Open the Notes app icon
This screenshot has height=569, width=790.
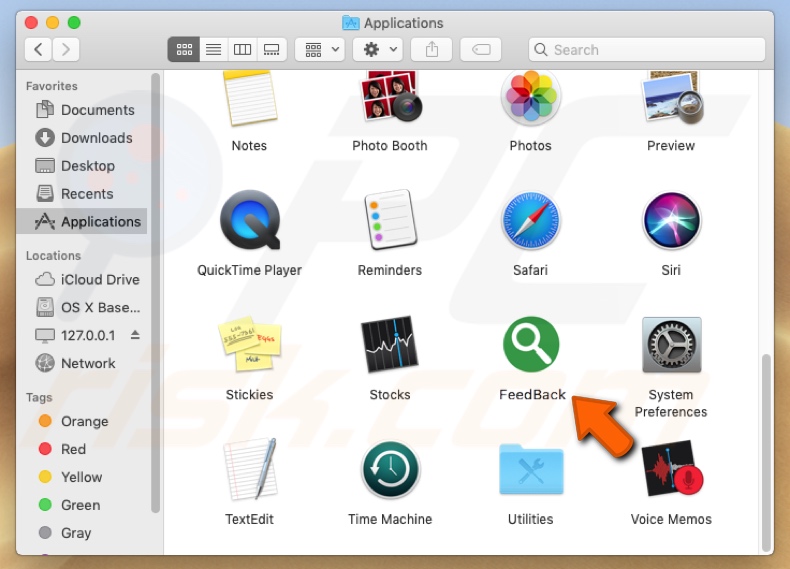pyautogui.click(x=250, y=98)
